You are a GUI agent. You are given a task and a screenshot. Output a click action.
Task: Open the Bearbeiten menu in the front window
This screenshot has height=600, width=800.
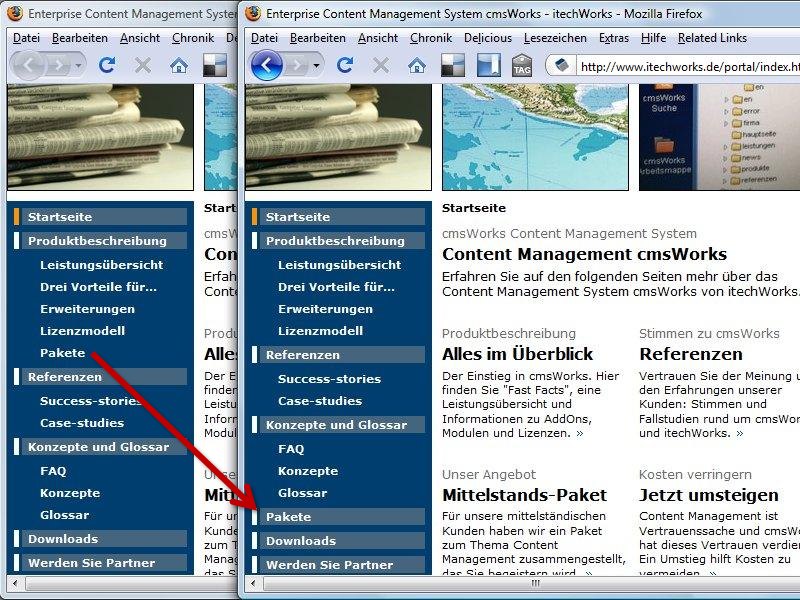point(318,38)
